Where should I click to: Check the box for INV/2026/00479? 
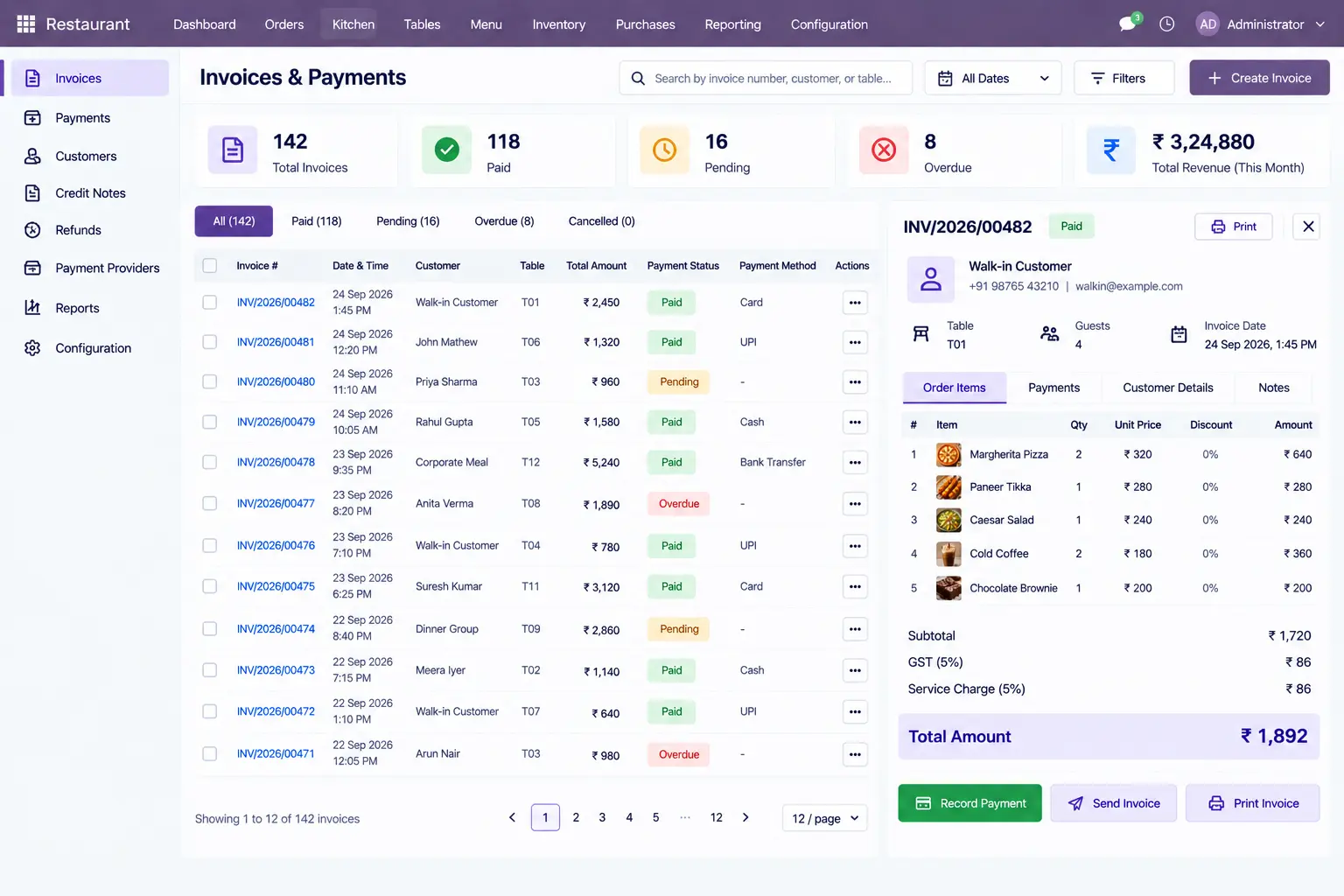tap(210, 422)
